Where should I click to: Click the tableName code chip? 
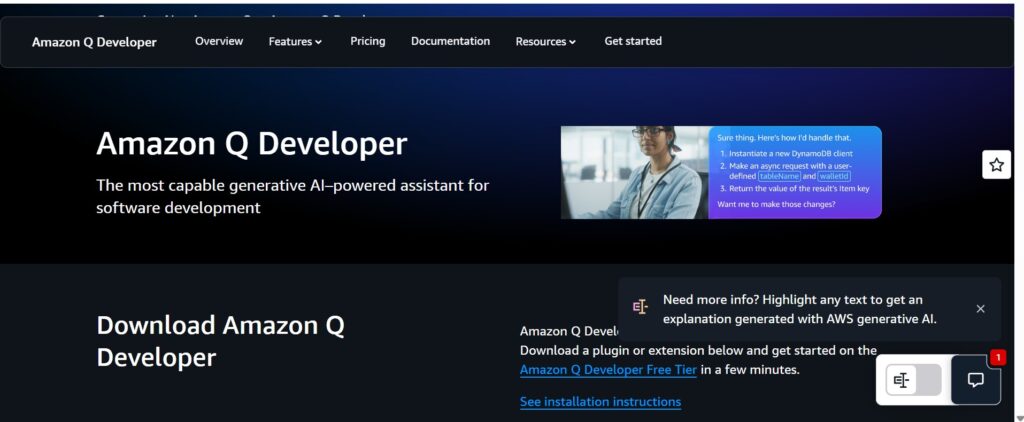tap(779, 176)
